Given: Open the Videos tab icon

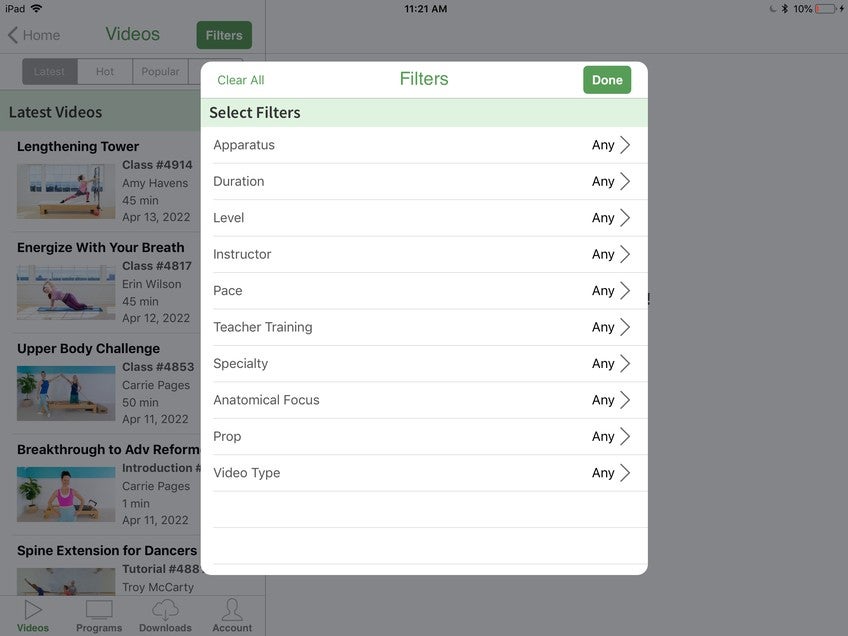Looking at the screenshot, I should [x=33, y=609].
